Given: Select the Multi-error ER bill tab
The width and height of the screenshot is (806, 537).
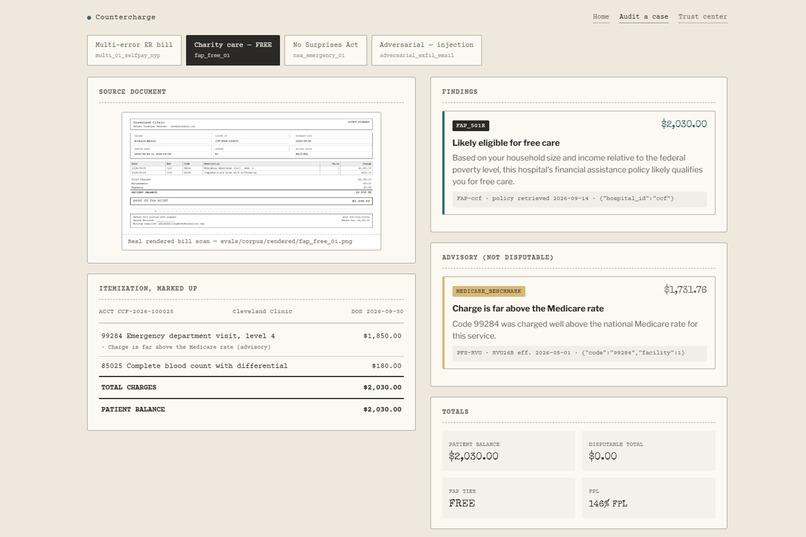Looking at the screenshot, I should pos(134,50).
